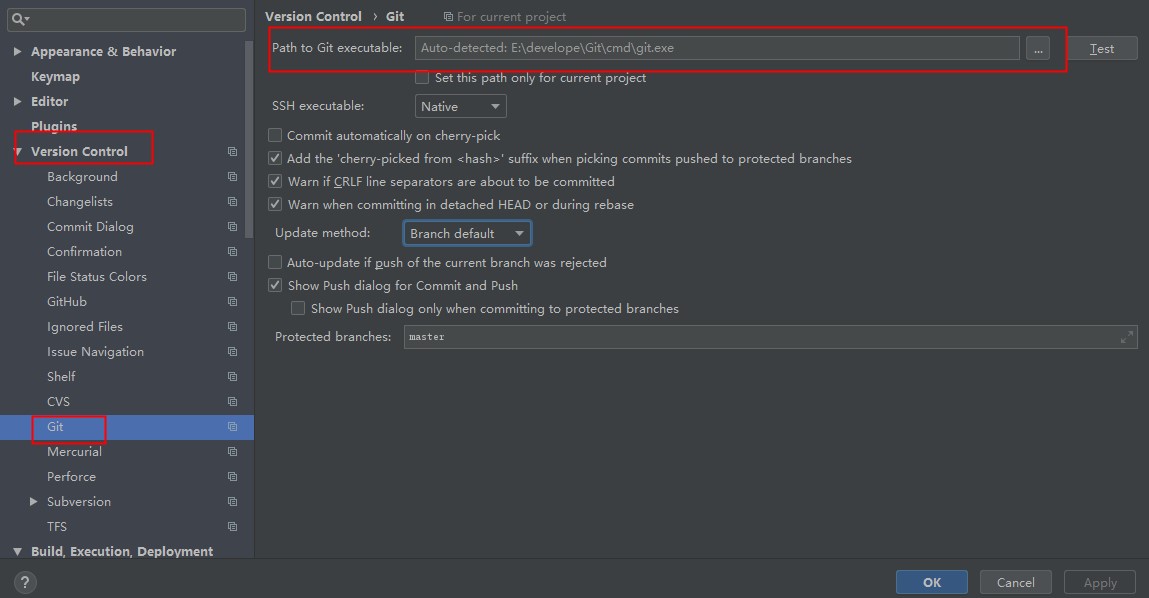1149x598 pixels.
Task: Toggle Show Push dialog for Commit and Push
Action: click(276, 286)
